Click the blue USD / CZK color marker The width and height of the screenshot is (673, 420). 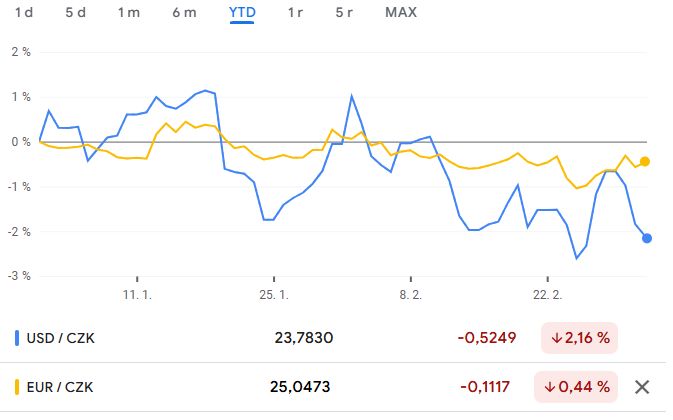pos(17,338)
